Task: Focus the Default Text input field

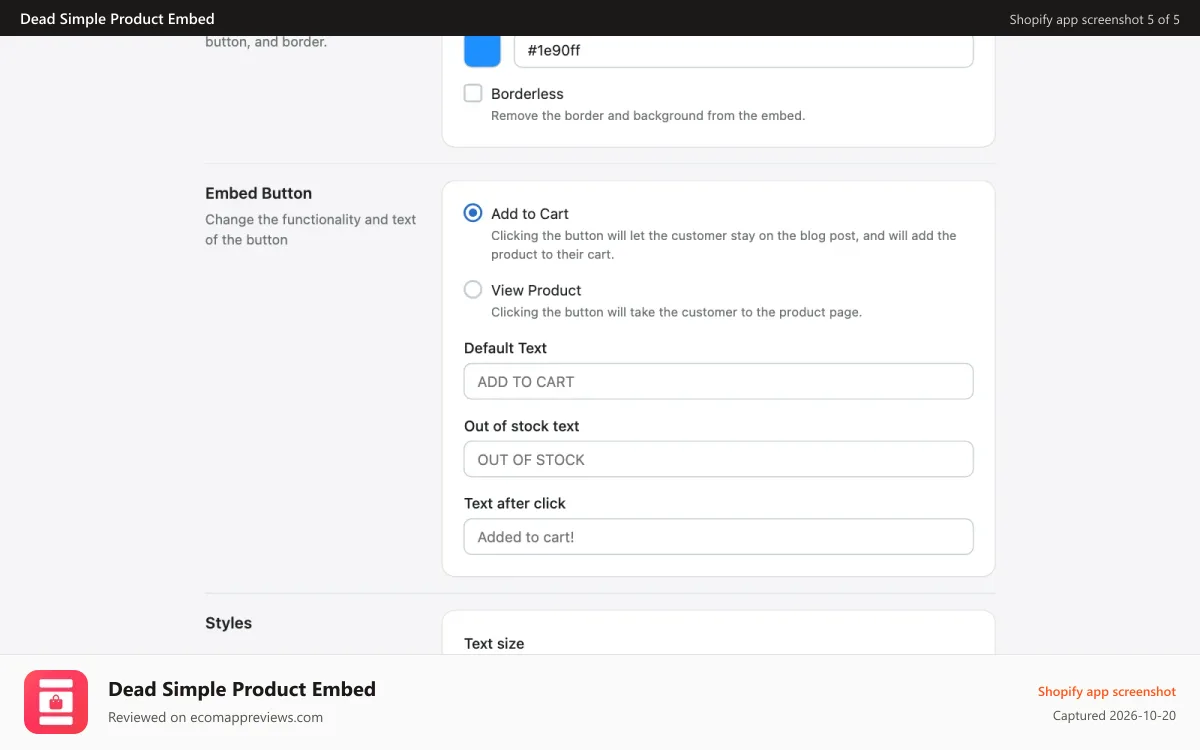Action: click(718, 381)
